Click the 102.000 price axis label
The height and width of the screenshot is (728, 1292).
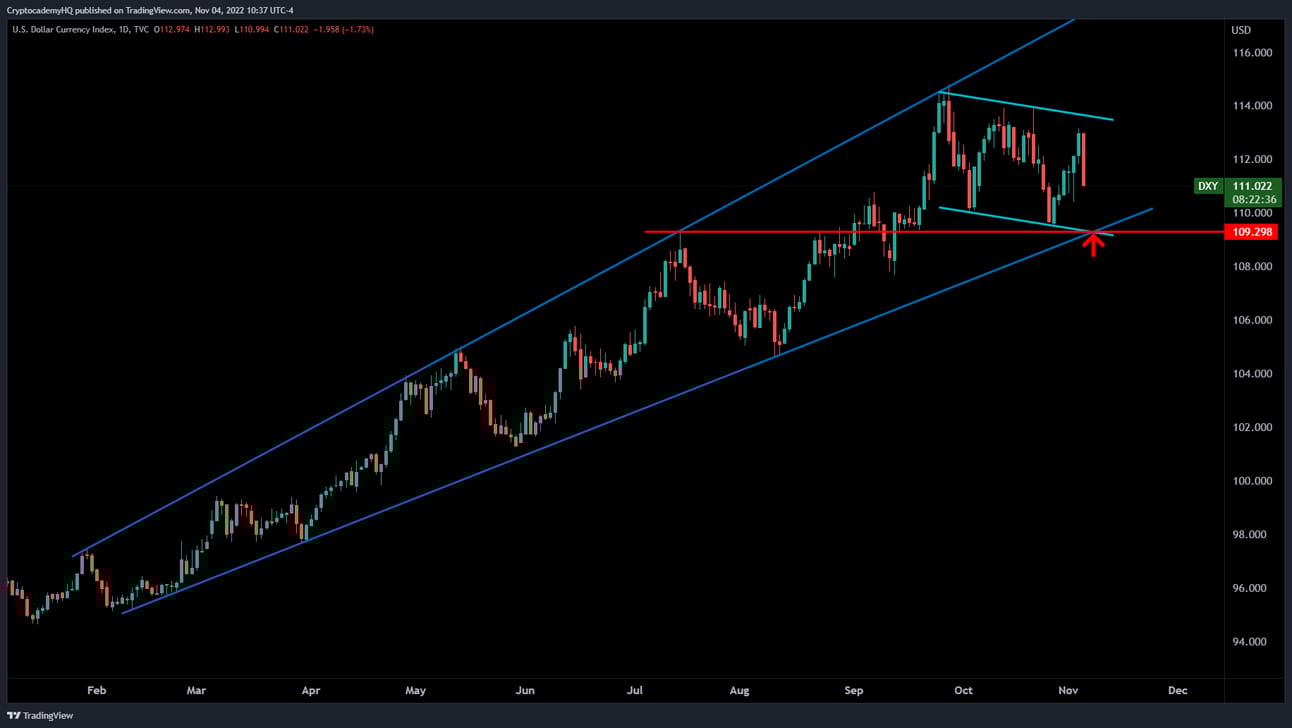click(x=1251, y=427)
